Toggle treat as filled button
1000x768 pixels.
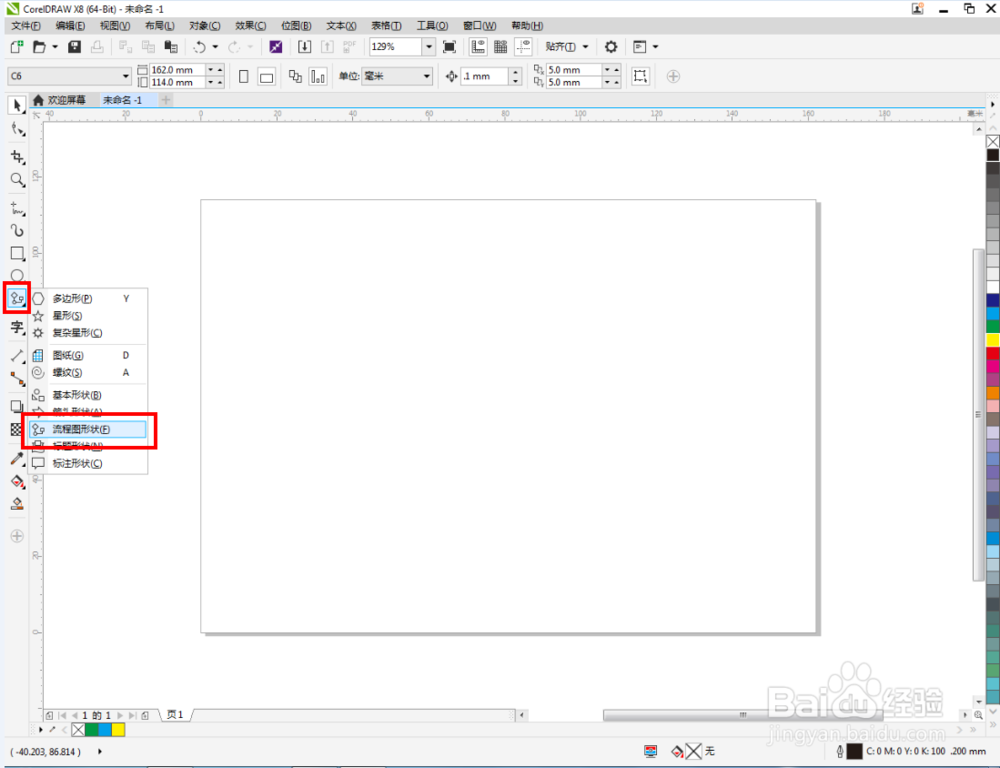coord(640,77)
